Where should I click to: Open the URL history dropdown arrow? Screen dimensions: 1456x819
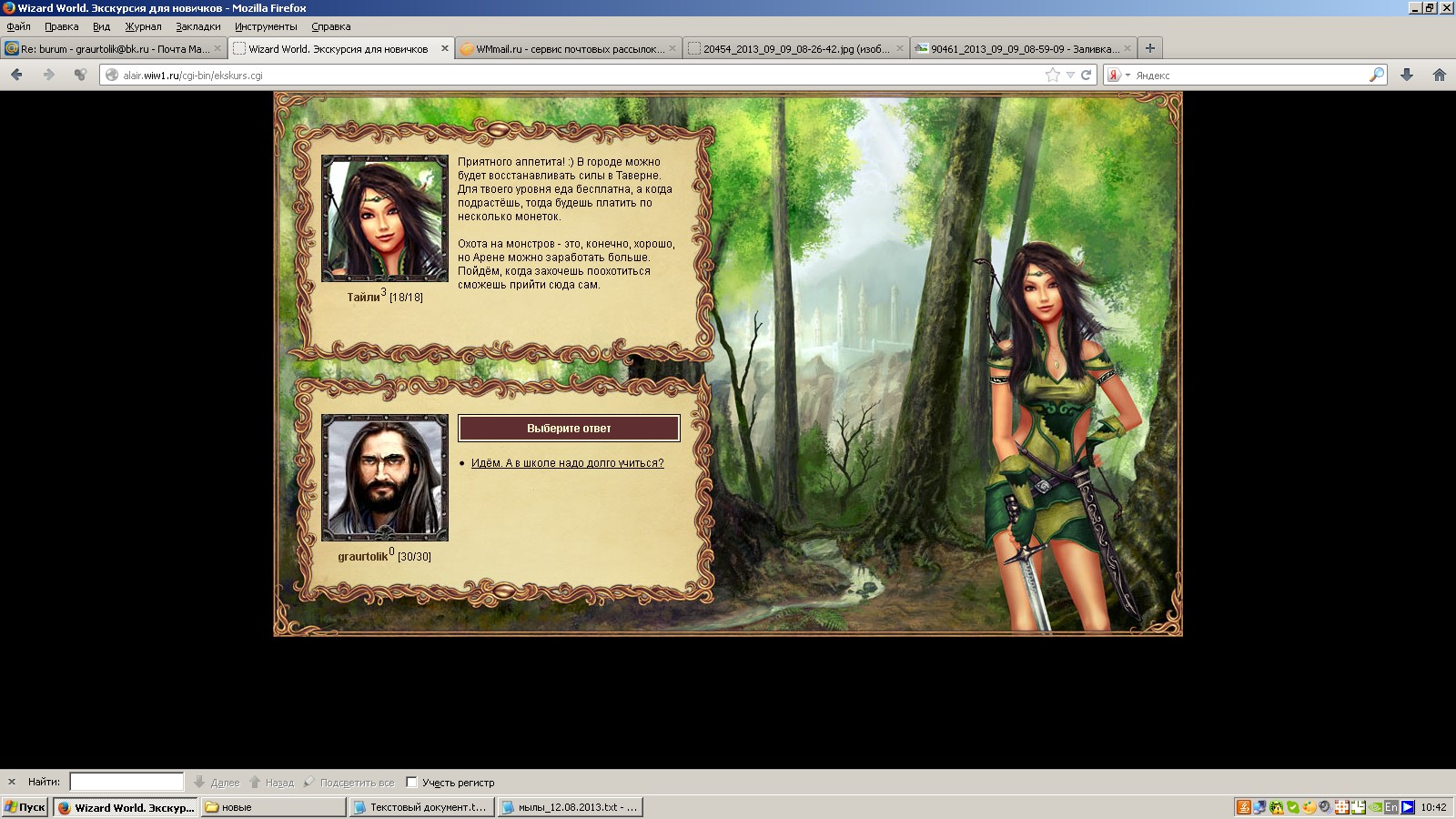[1070, 75]
